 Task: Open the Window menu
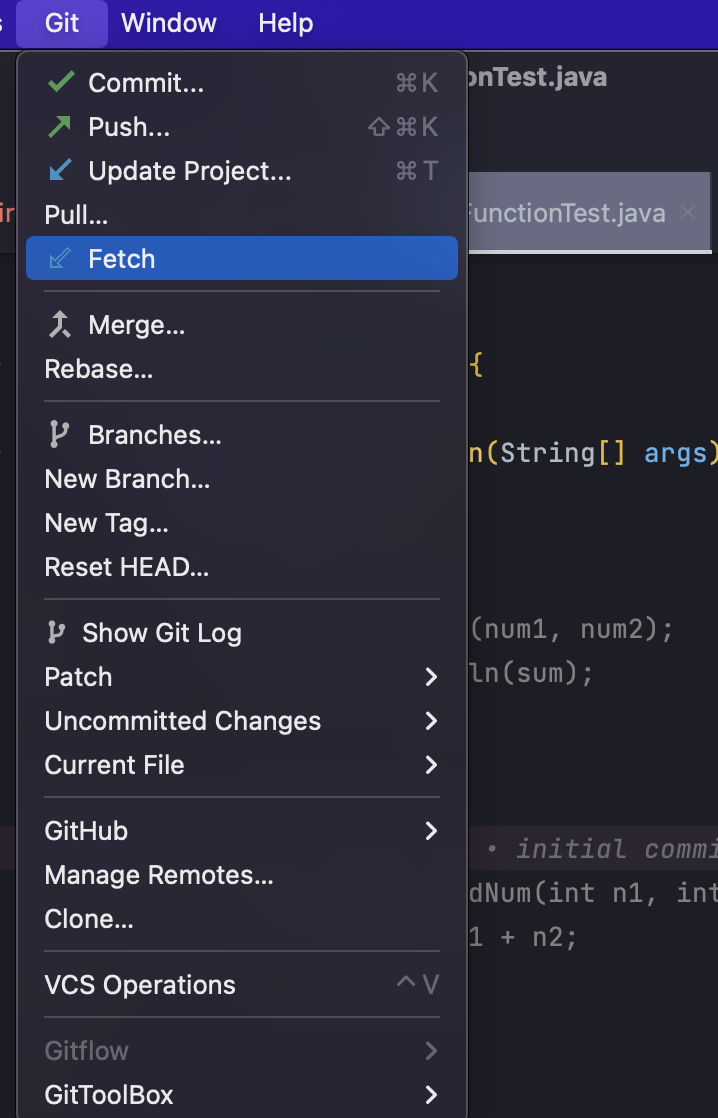169,24
